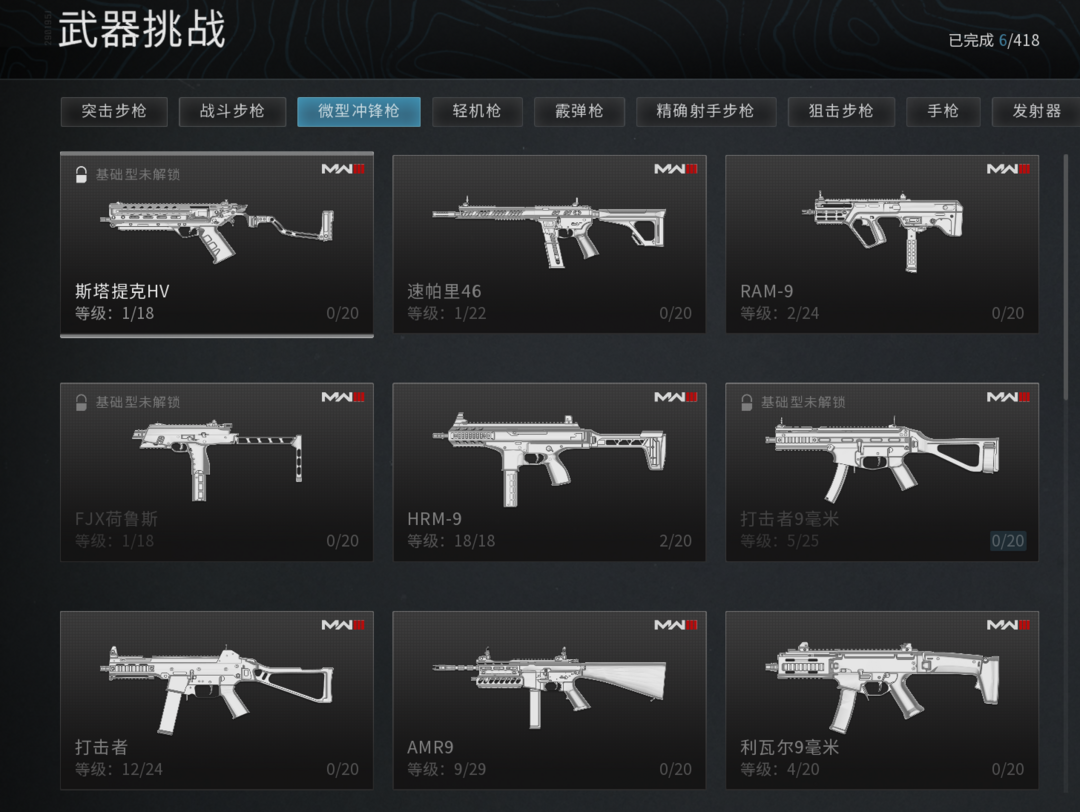Open the 霰弹枪 weapon tab
Screen dimensions: 1080x812
click(x=579, y=112)
